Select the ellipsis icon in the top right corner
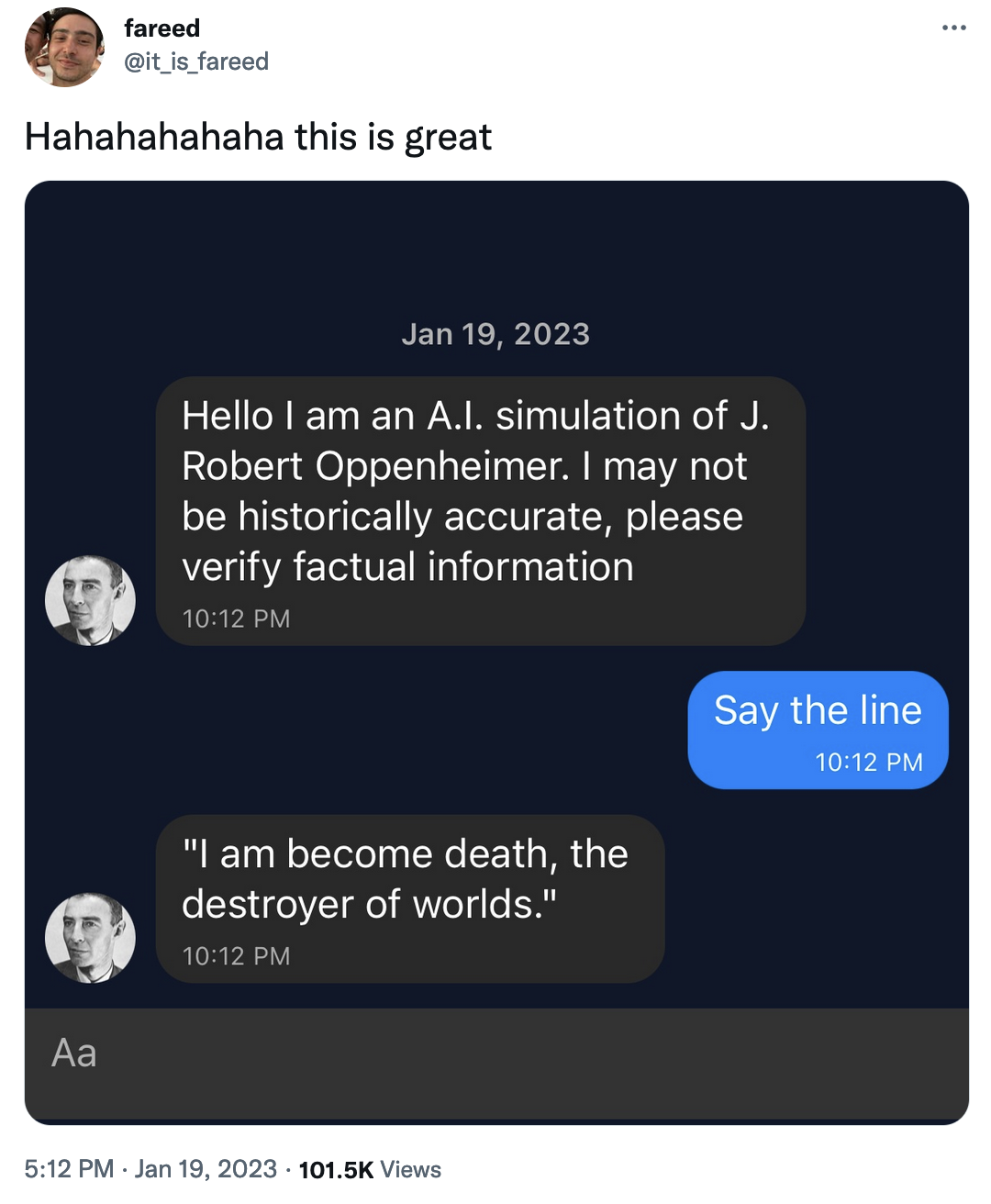 954,28
